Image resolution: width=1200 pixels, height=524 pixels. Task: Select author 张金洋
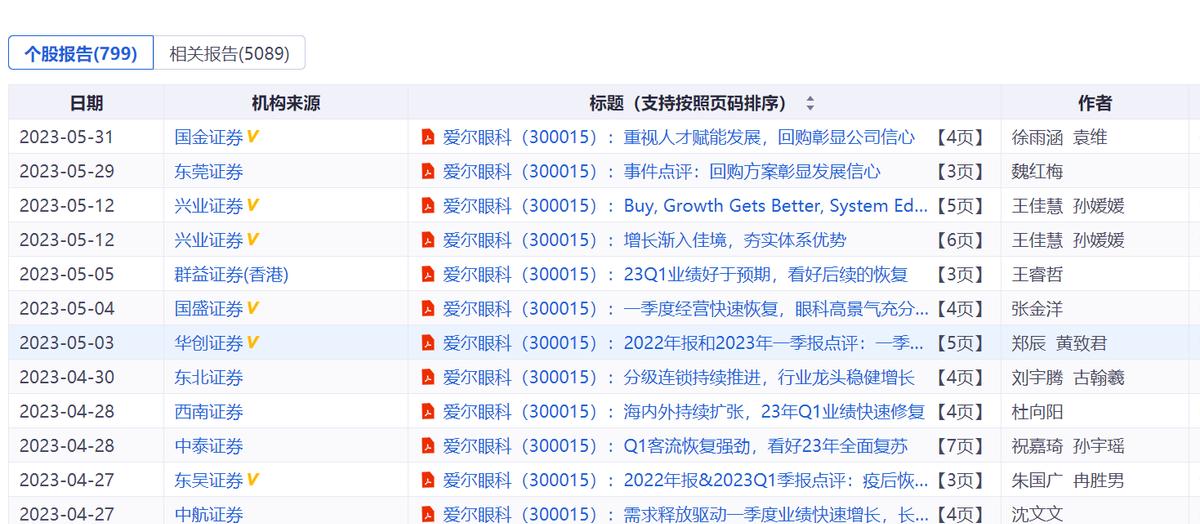(1038, 308)
